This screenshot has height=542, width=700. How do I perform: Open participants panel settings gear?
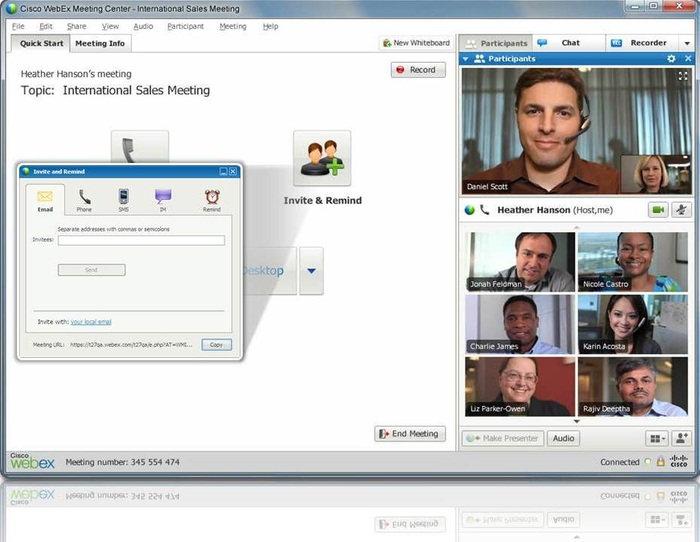pyautogui.click(x=671, y=58)
